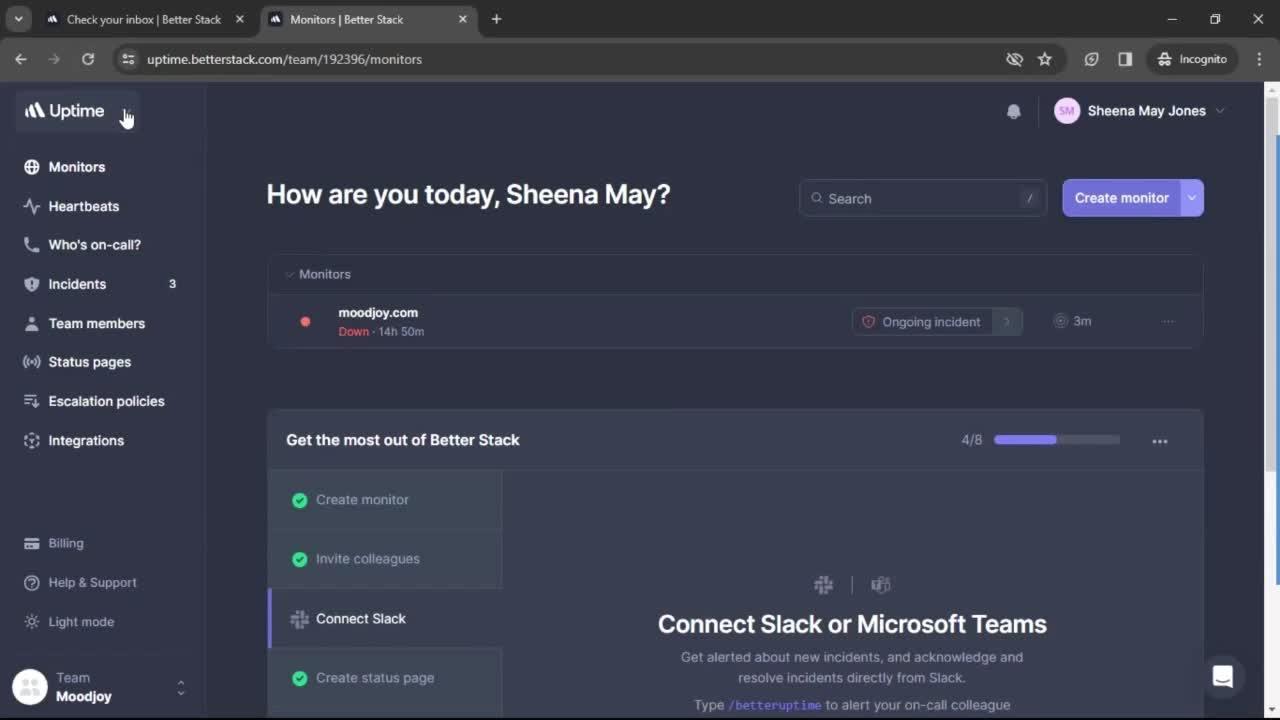Bookmark this page with the star icon

click(1045, 59)
